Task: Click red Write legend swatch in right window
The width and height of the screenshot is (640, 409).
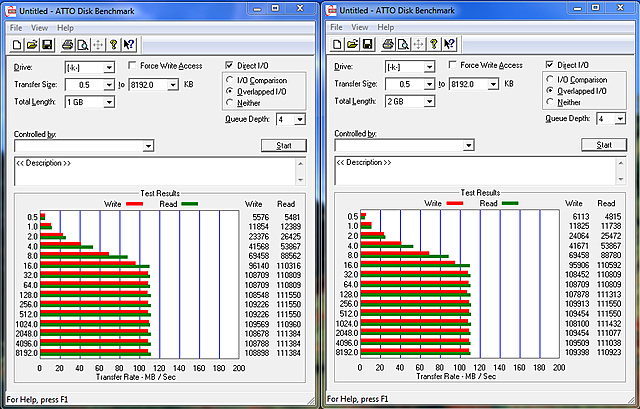Action: point(455,203)
